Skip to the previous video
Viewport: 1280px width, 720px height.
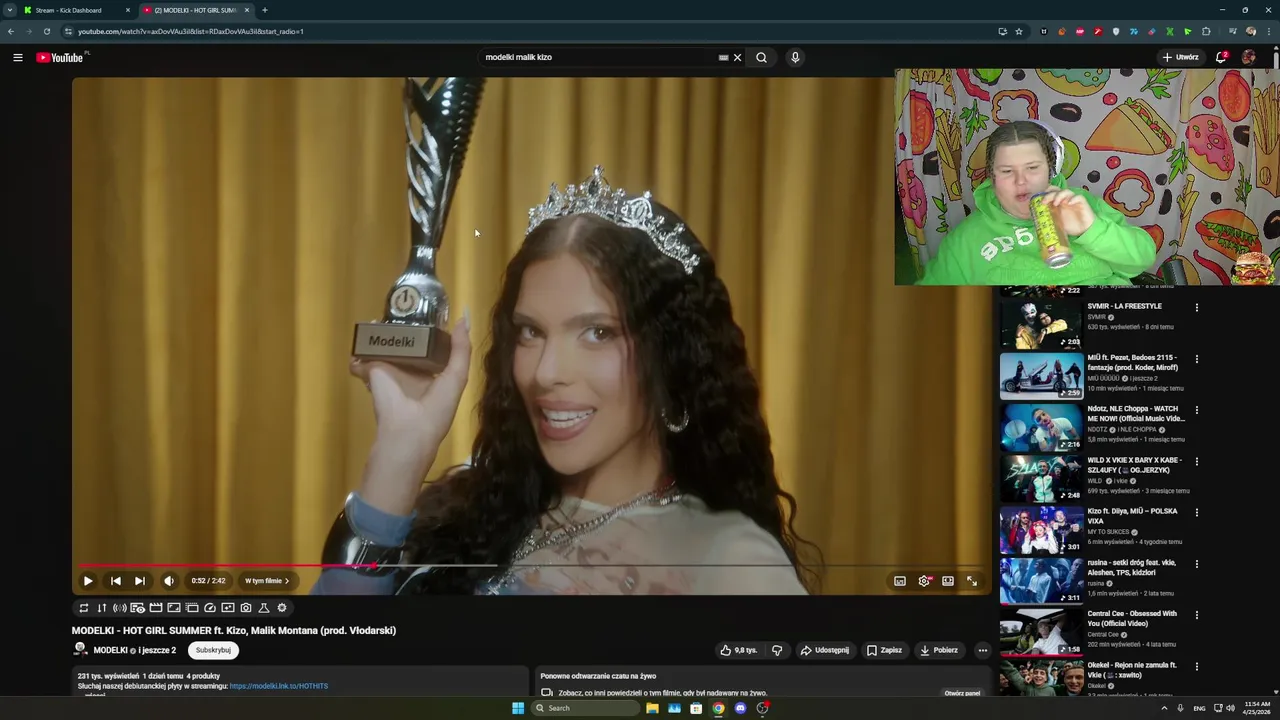pyautogui.click(x=116, y=581)
